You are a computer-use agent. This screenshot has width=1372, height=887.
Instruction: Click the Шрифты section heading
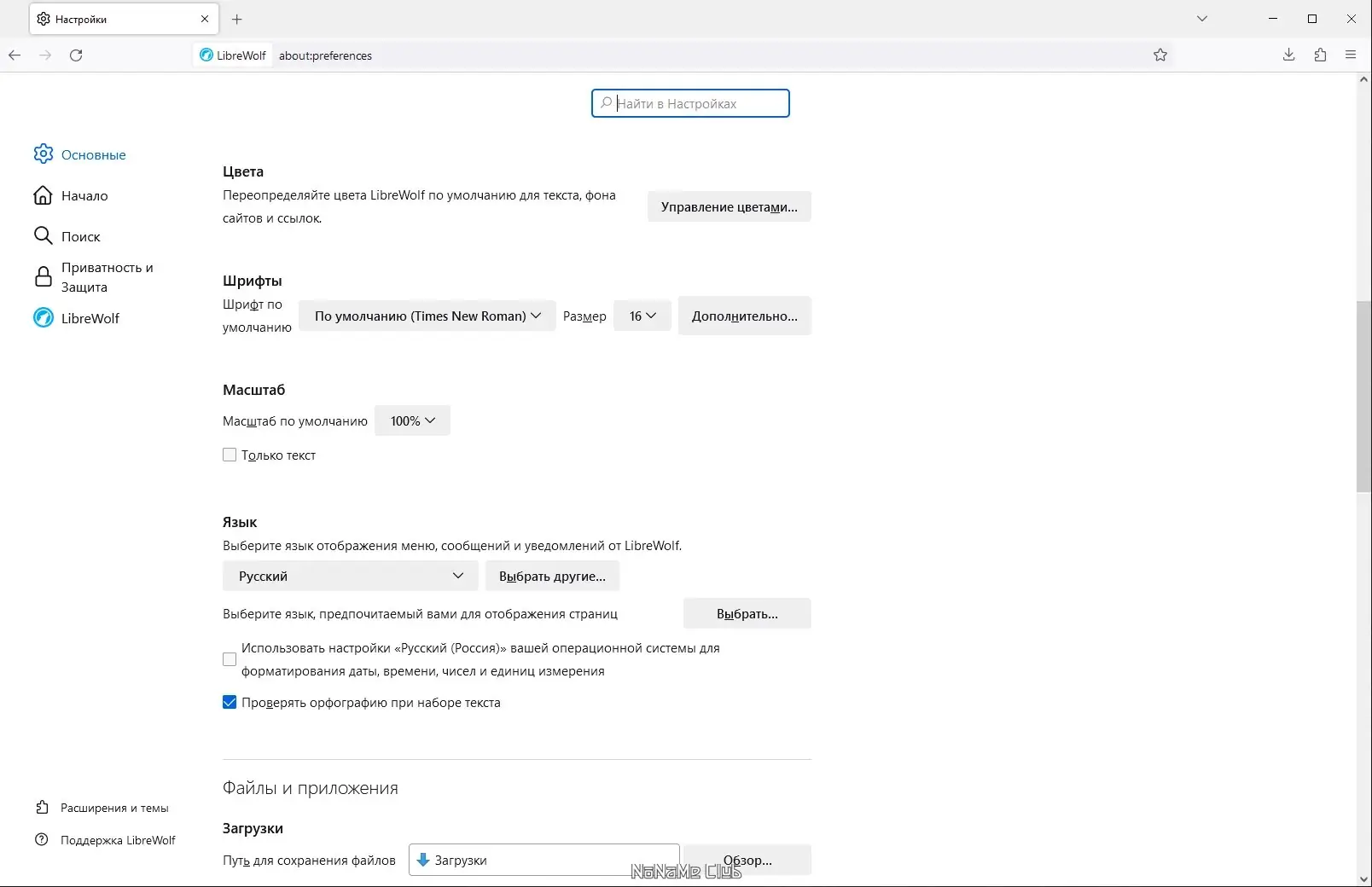tap(252, 281)
